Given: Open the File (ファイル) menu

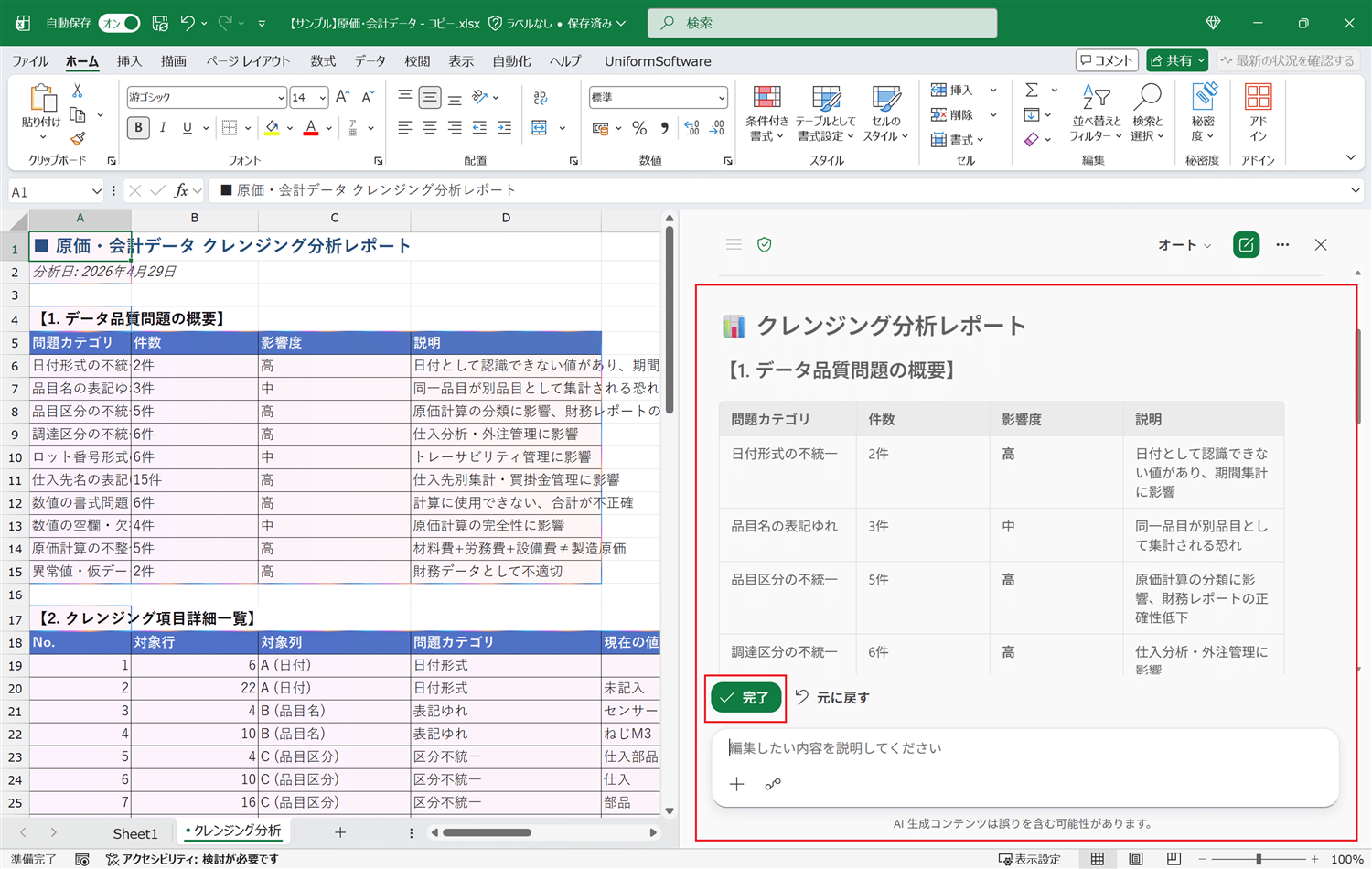Looking at the screenshot, I should point(30,61).
